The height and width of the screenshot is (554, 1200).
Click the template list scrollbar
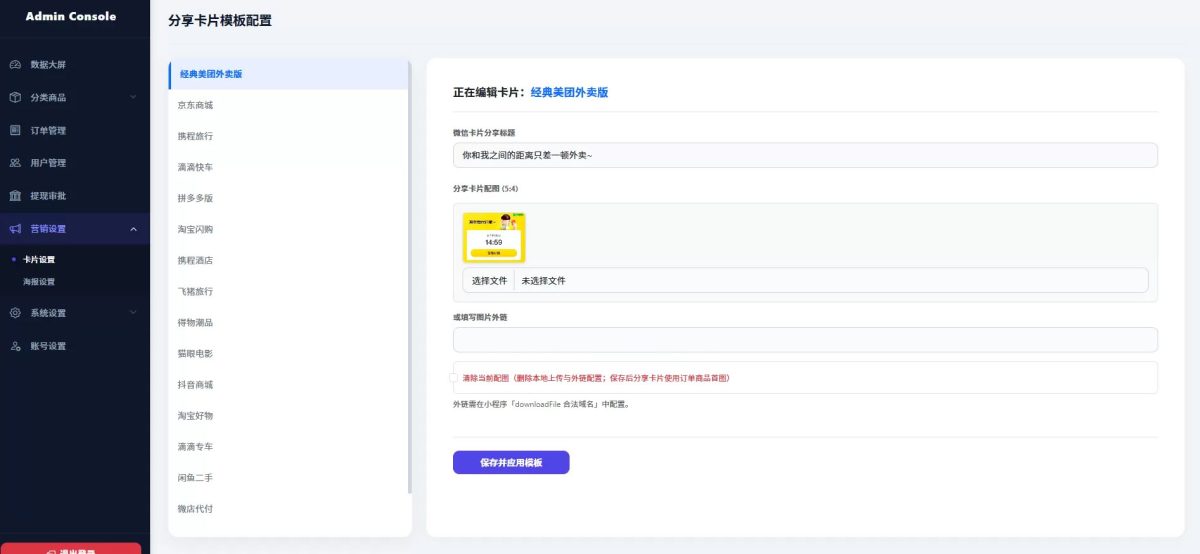coord(410,277)
